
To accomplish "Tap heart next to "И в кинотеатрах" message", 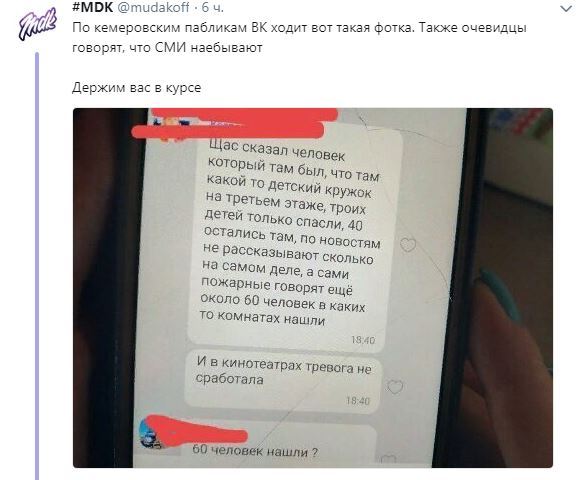I will [395, 387].
